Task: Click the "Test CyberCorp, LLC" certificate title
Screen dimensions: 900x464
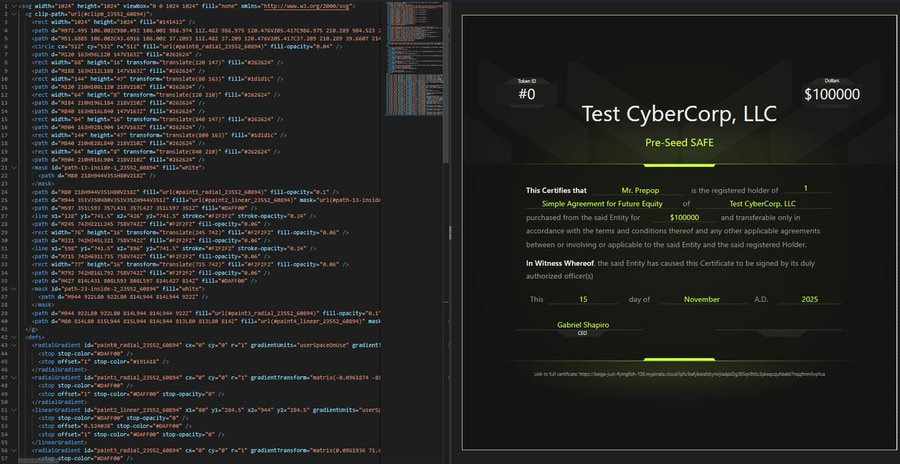Action: [x=679, y=114]
